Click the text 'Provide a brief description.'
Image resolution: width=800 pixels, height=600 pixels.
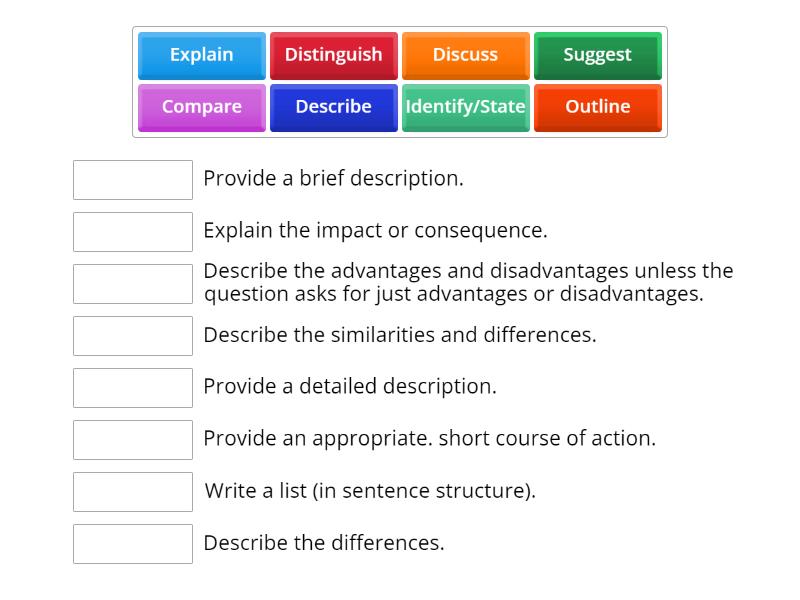[x=333, y=179]
